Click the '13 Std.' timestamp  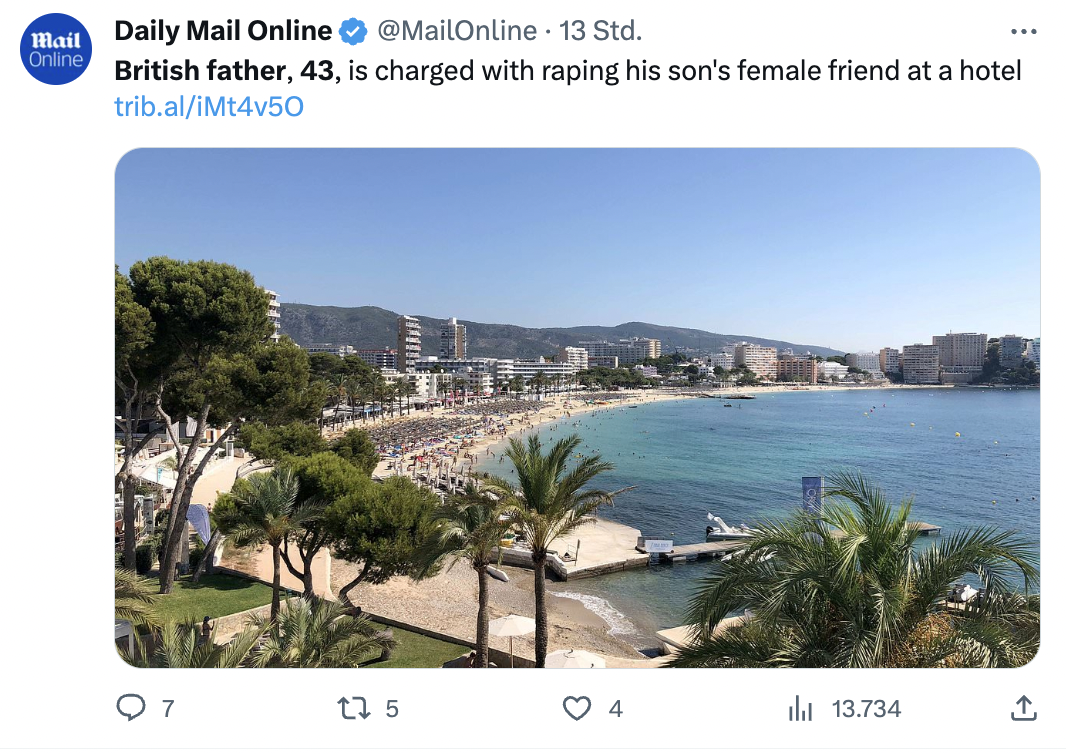(600, 32)
